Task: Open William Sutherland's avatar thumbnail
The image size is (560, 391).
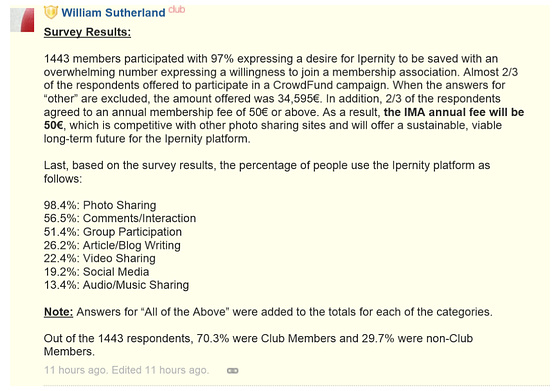Action: pos(22,20)
